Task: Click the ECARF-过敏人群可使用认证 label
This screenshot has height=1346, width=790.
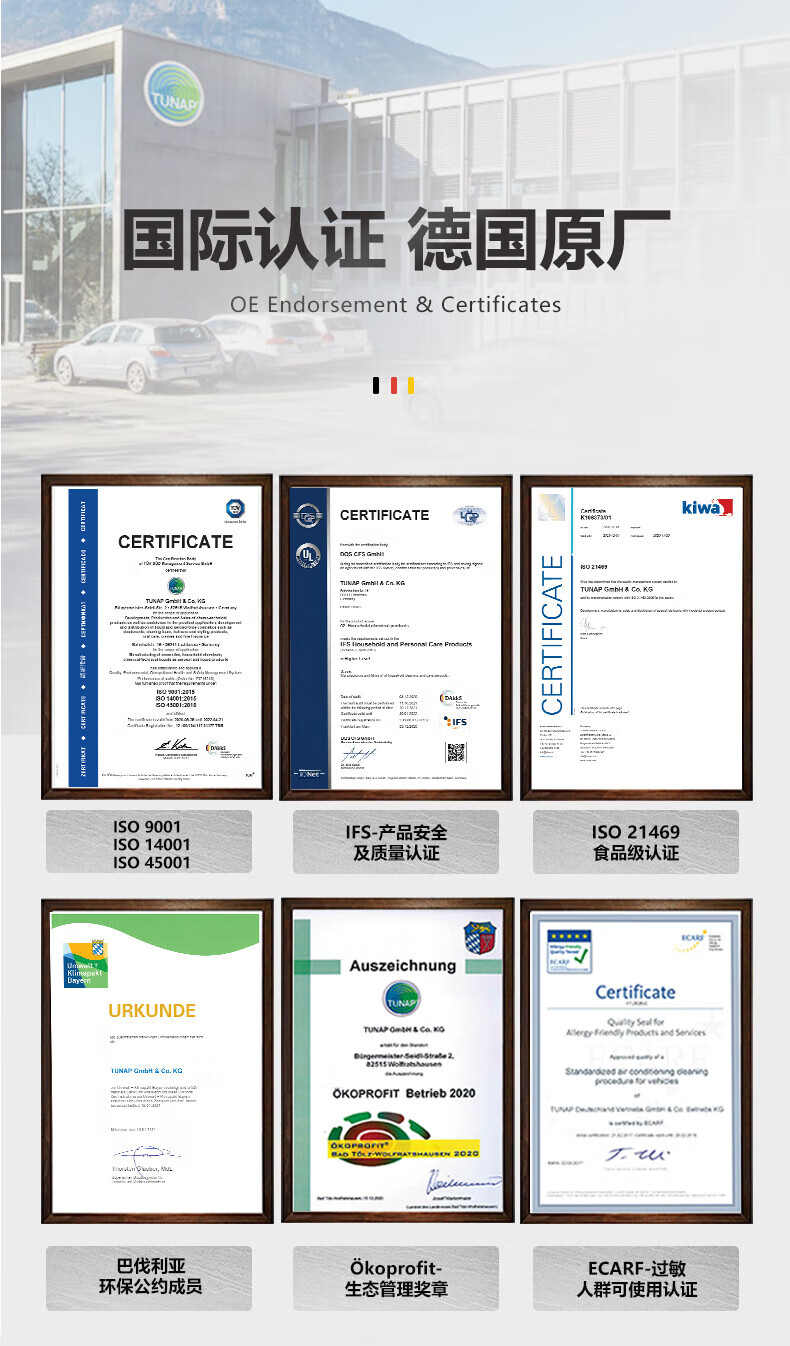Action: [x=635, y=1278]
